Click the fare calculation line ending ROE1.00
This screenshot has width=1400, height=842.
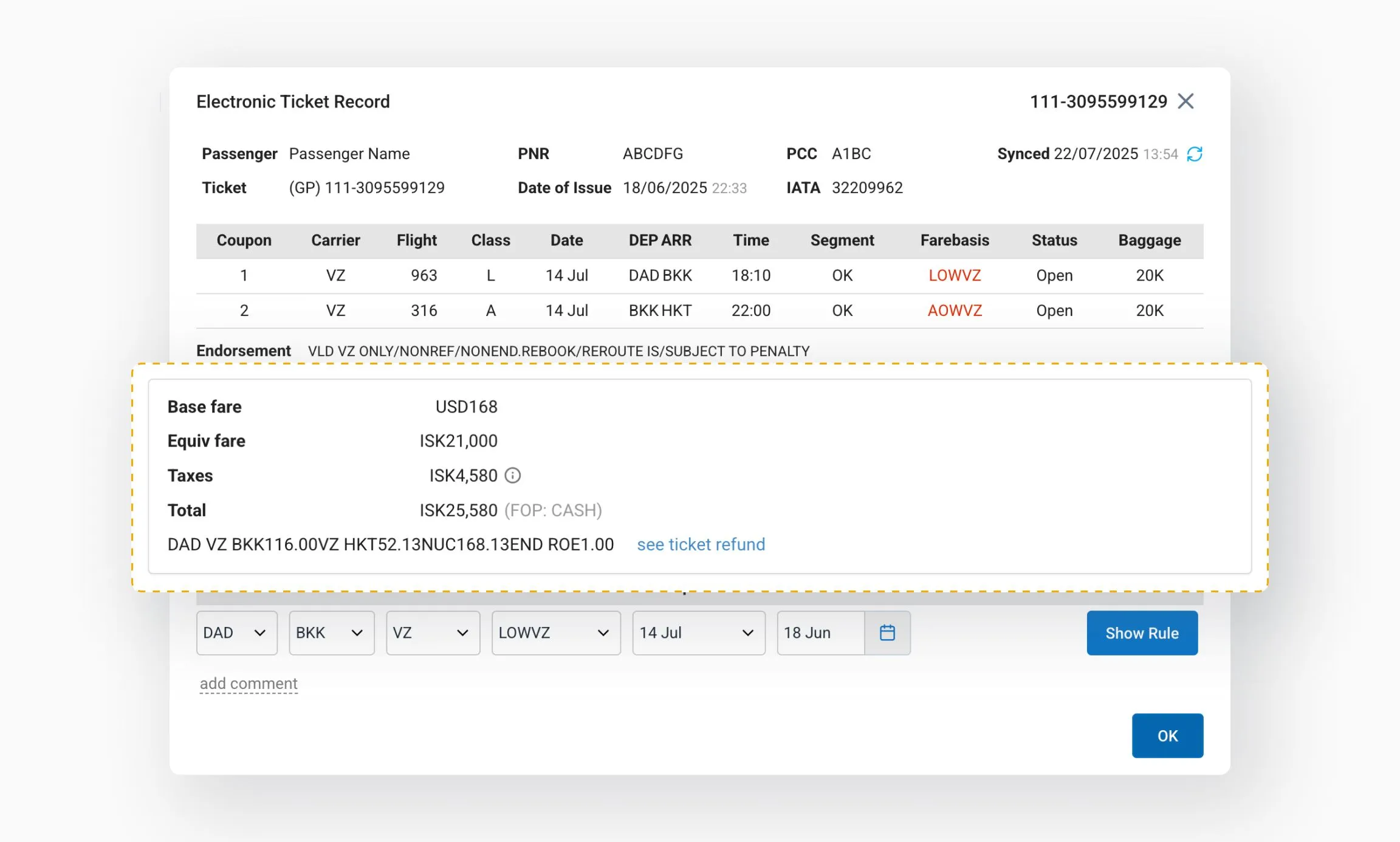[391, 544]
